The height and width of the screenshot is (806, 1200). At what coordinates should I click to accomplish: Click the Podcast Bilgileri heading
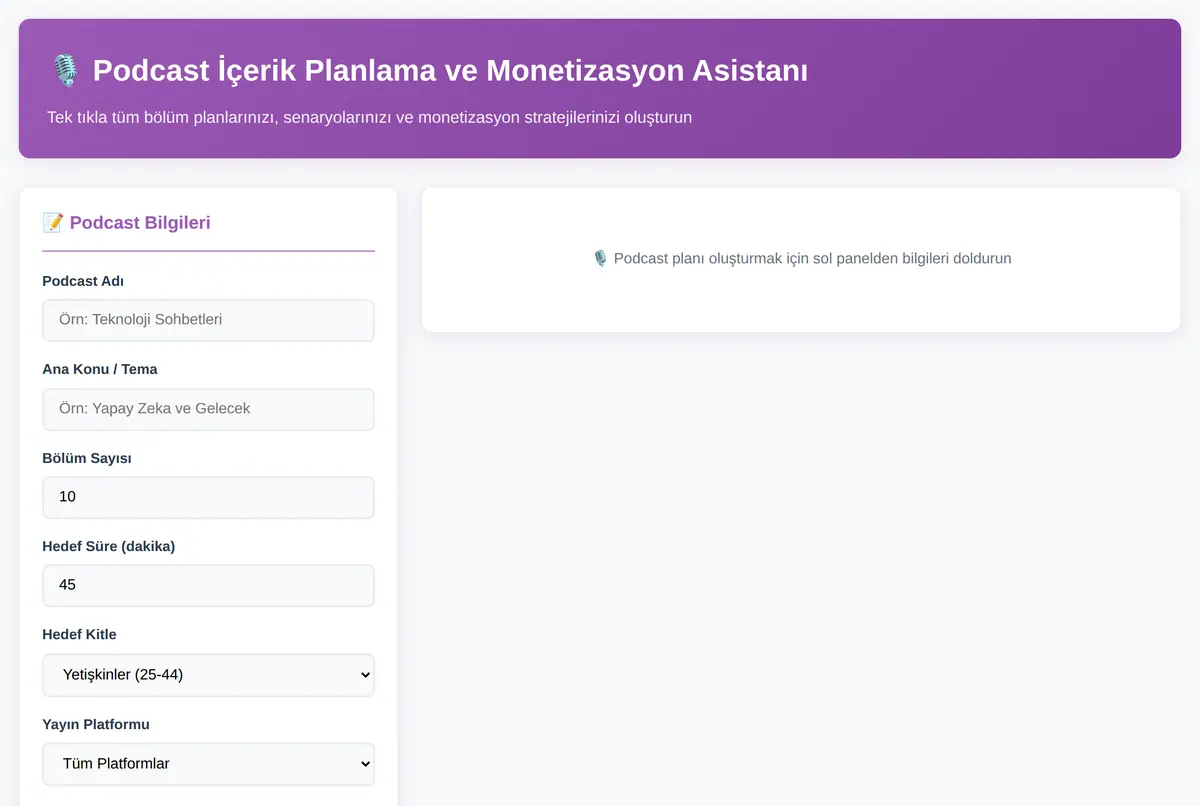pyautogui.click(x=140, y=222)
